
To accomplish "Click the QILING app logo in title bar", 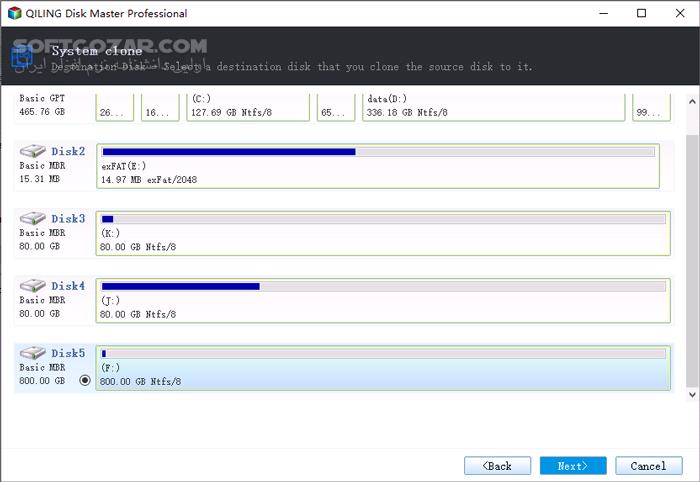I will click(x=15, y=13).
